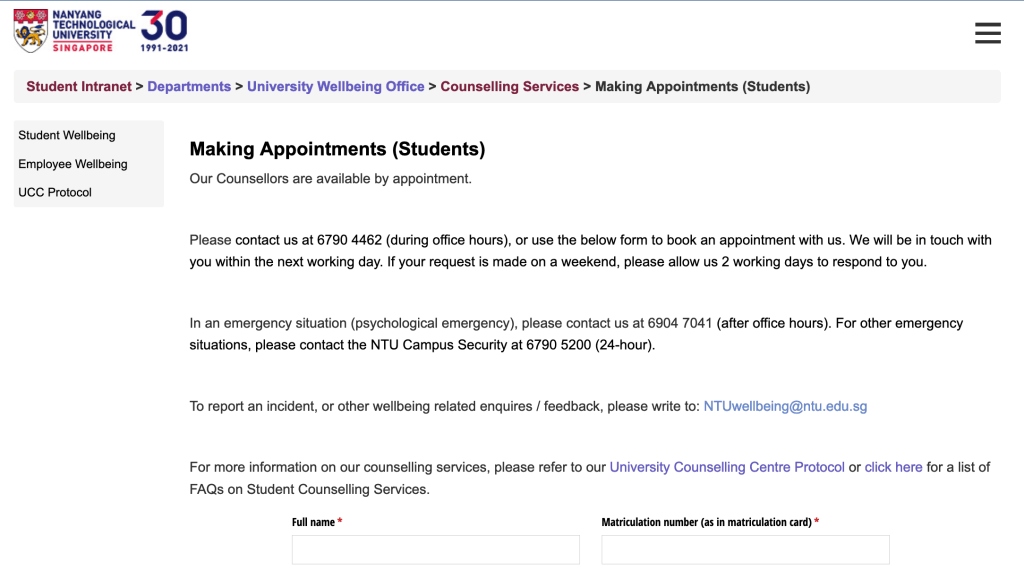Select Student Wellbeing in the sidebar
1024x578 pixels.
(67, 135)
